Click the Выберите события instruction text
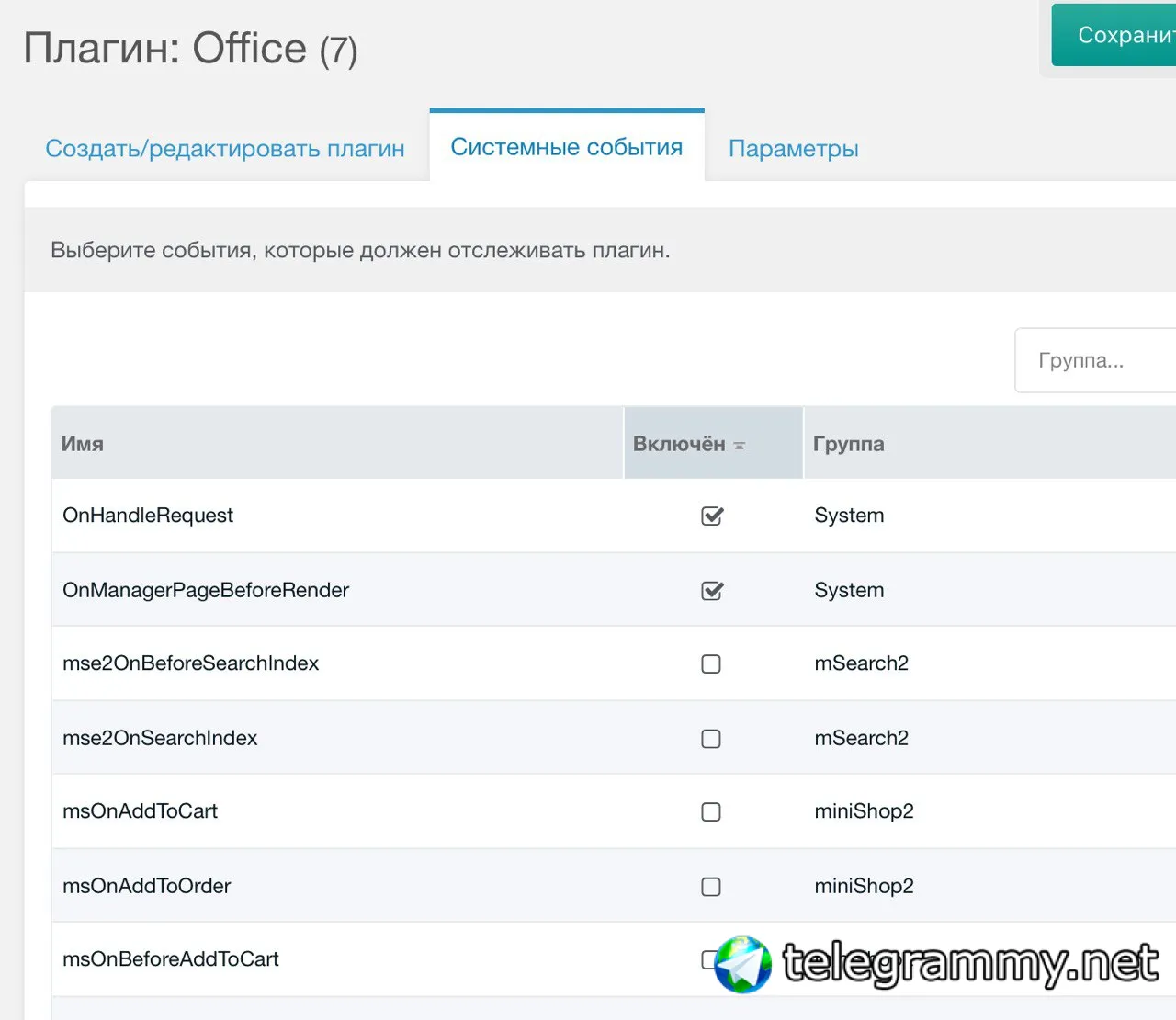The image size is (1176, 1020). (x=360, y=250)
